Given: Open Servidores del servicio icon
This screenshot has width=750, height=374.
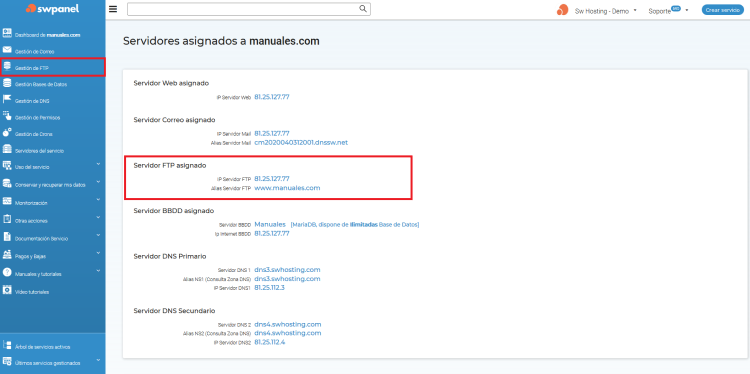Looking at the screenshot, I should [x=7, y=149].
